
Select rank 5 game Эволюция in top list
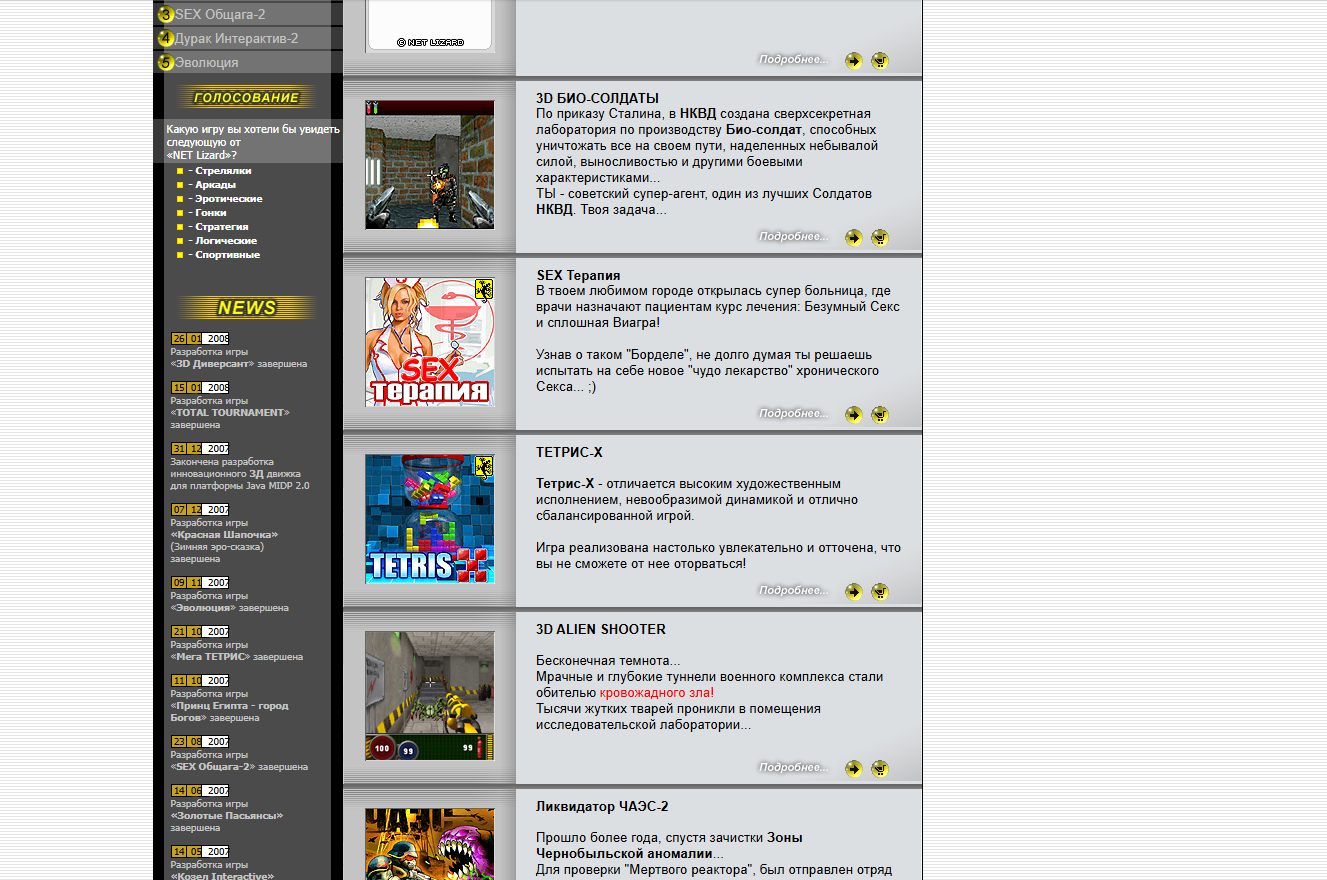[x=206, y=62]
